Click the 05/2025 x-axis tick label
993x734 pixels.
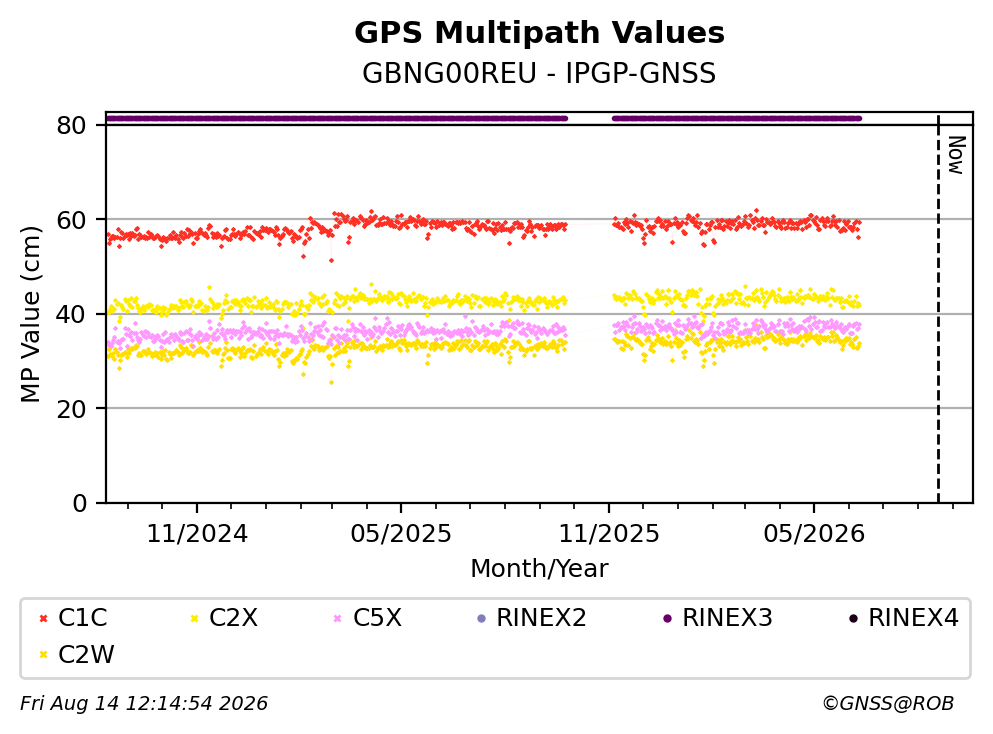(x=401, y=534)
